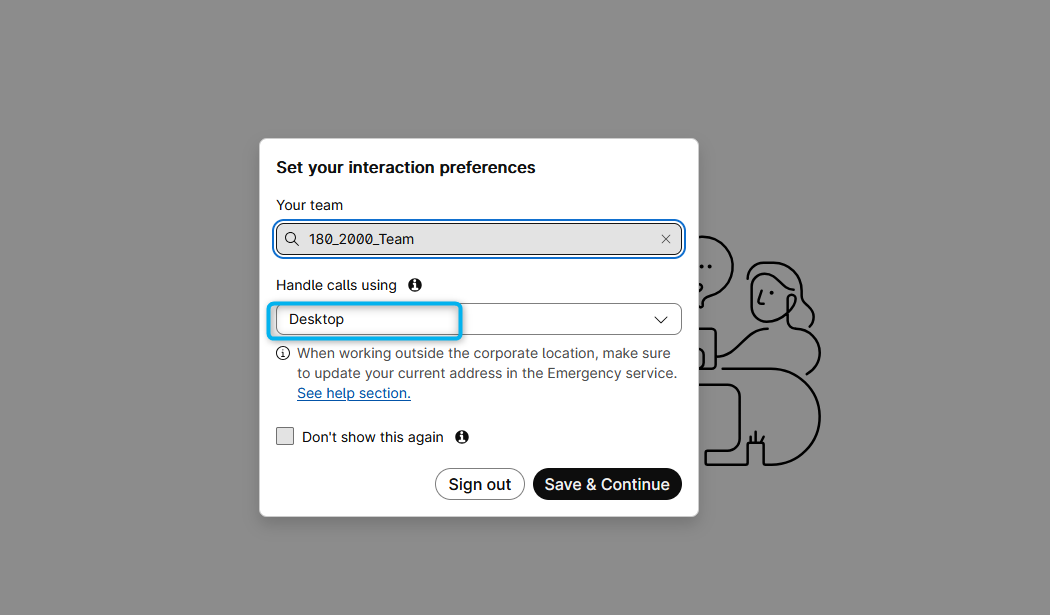
Task: Focus the "180_2000_Team" team input field
Action: [480, 239]
